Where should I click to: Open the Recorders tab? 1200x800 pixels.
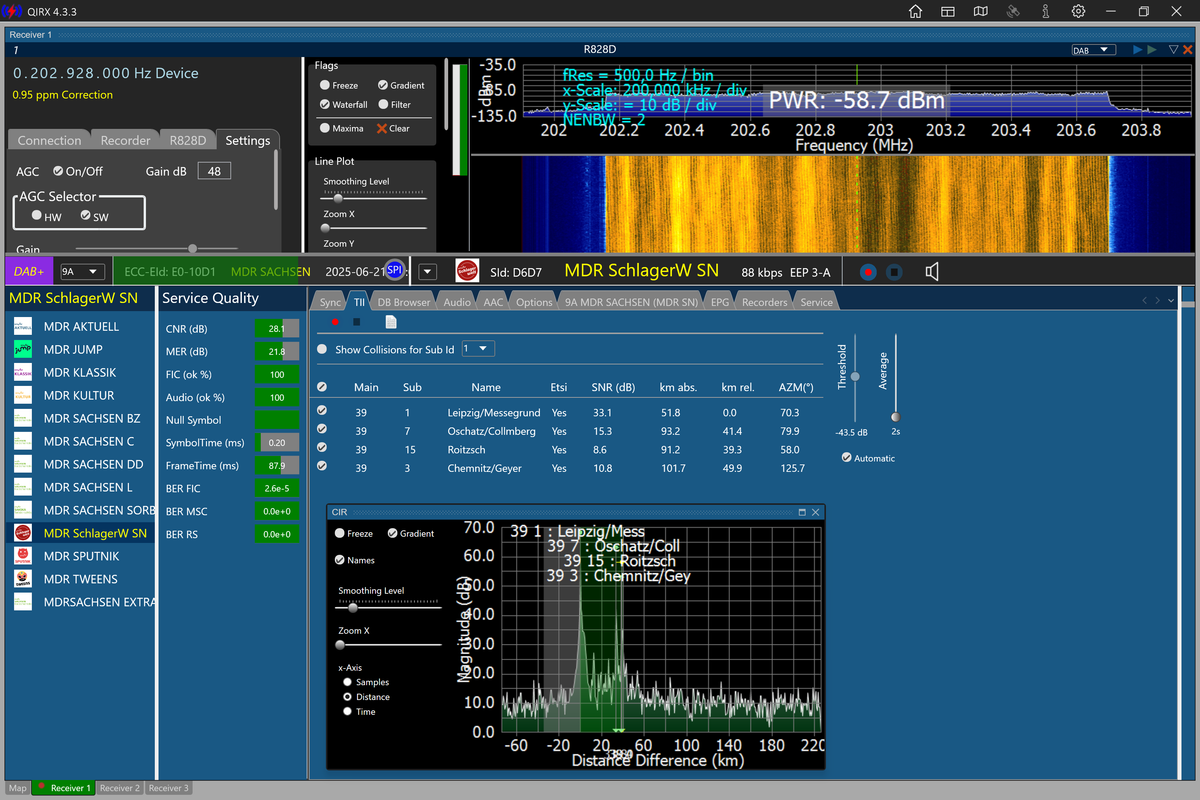point(764,302)
